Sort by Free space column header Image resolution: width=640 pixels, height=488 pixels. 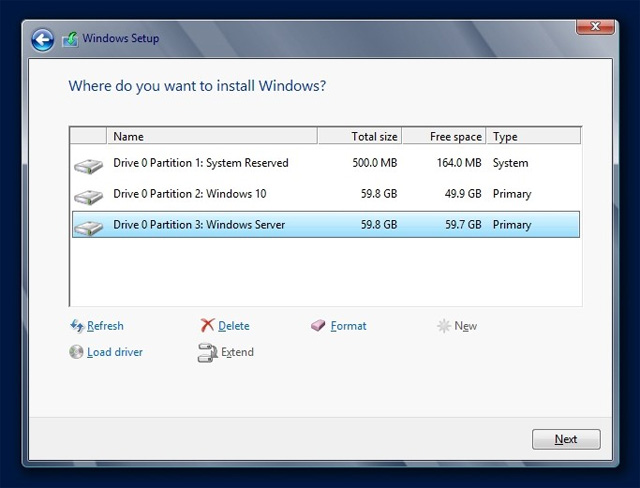point(444,137)
